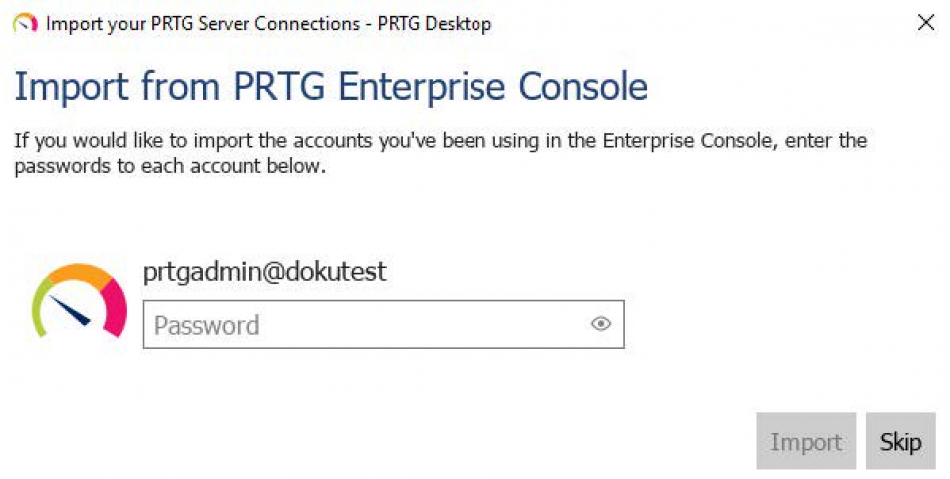Select the prtgadmin@dokutest account label

coord(264,272)
